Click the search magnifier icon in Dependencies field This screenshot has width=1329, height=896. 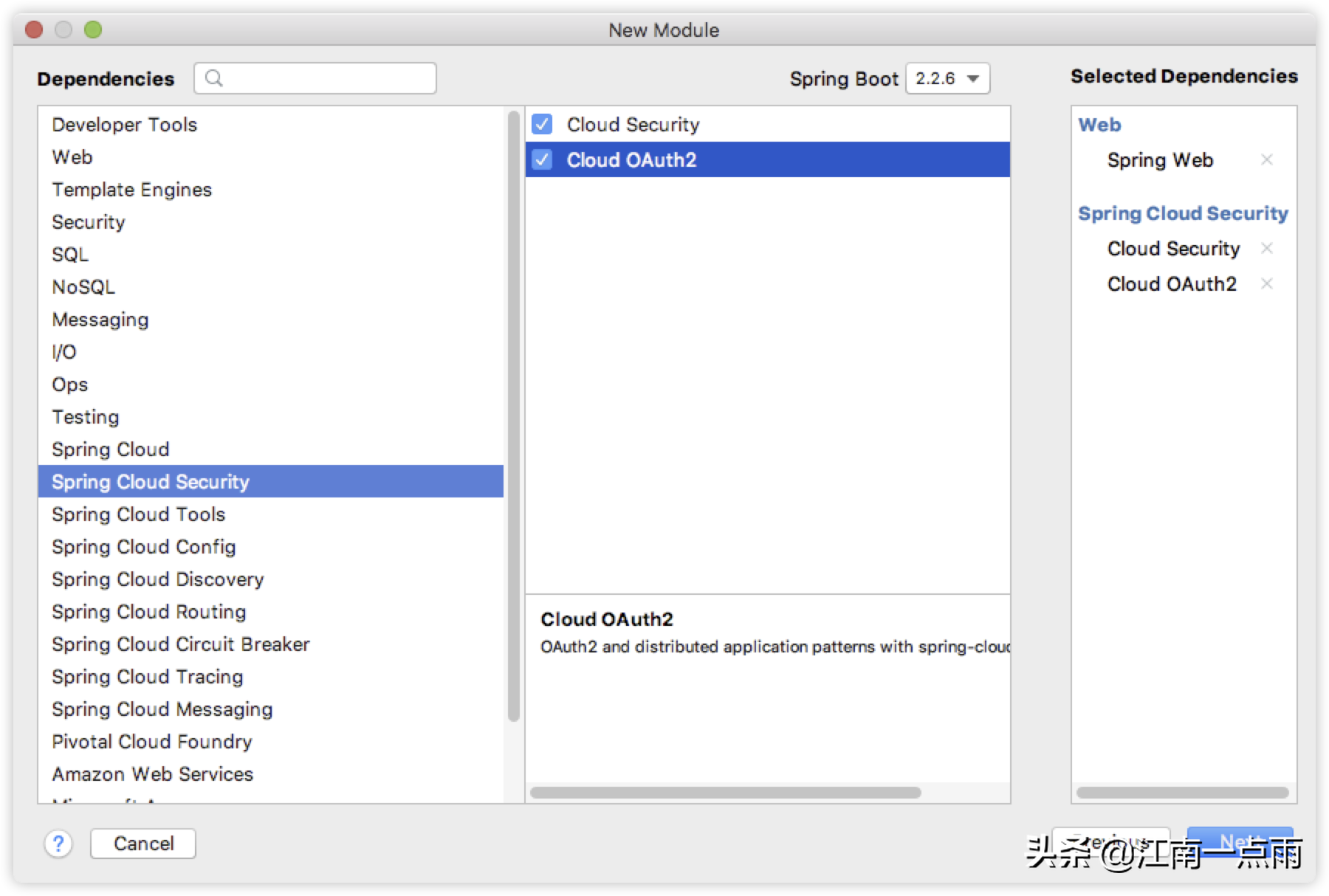point(214,78)
